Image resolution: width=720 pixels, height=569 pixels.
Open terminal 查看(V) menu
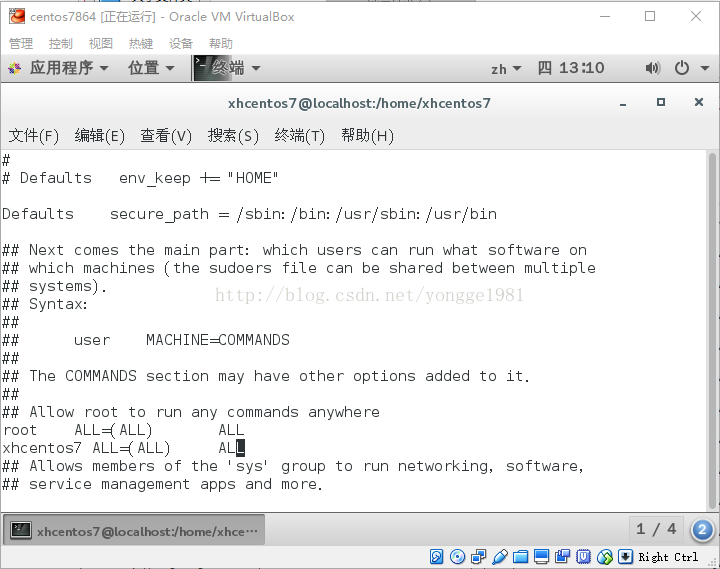tap(166, 136)
